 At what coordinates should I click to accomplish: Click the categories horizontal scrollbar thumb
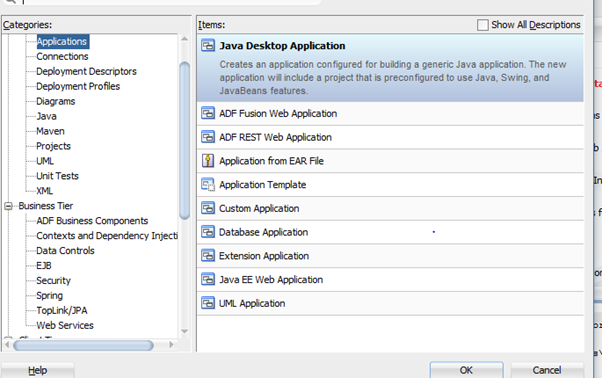(x=83, y=346)
